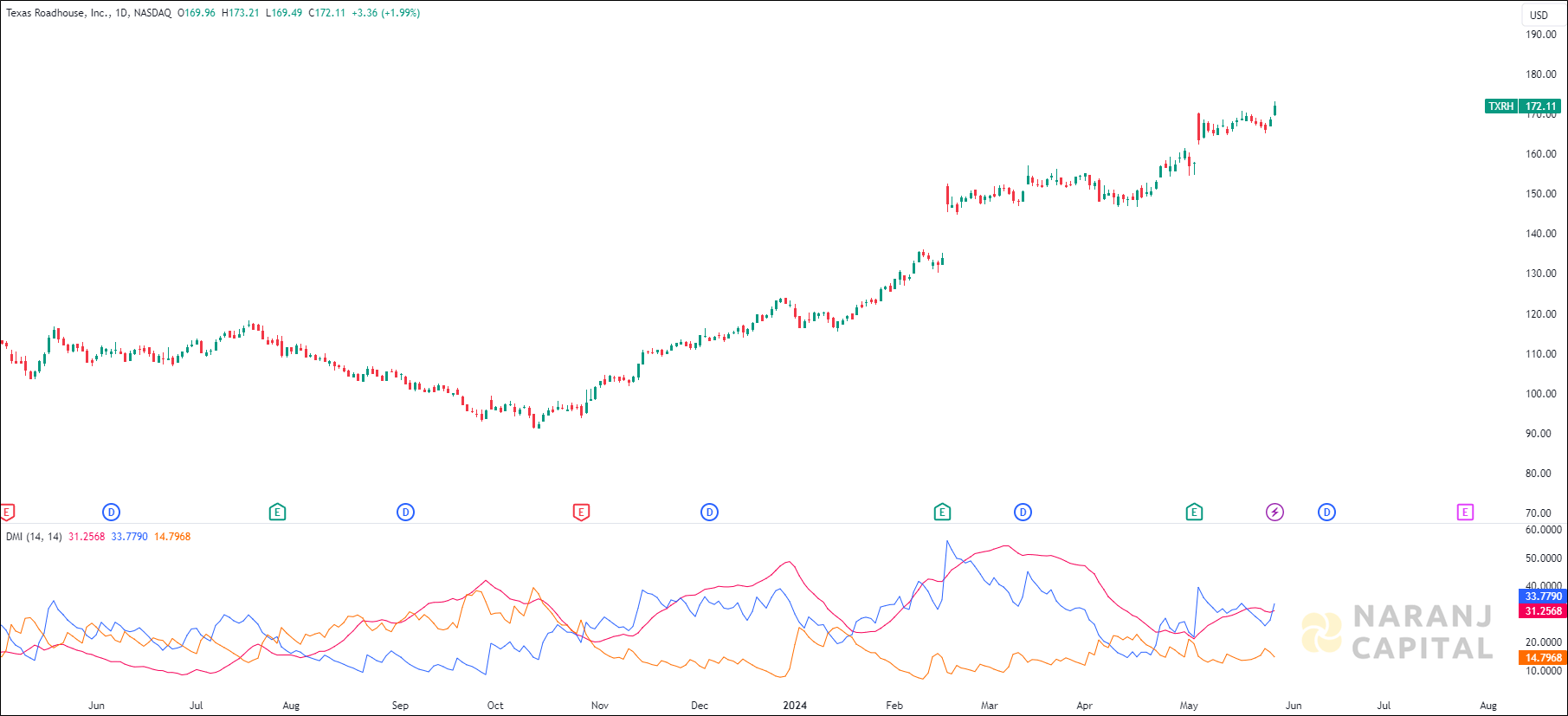Click the orange 14.7968 value in DMI legend
The image size is (1568, 716).
[x=172, y=537]
